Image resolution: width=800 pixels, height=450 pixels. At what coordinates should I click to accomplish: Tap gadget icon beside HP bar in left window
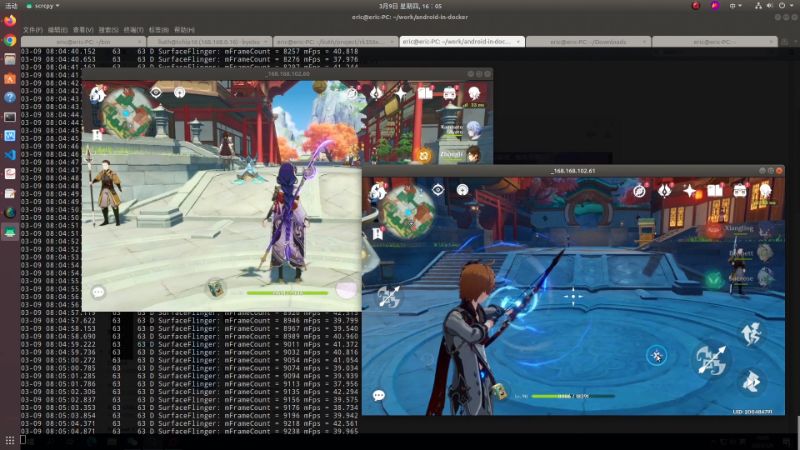coord(215,288)
